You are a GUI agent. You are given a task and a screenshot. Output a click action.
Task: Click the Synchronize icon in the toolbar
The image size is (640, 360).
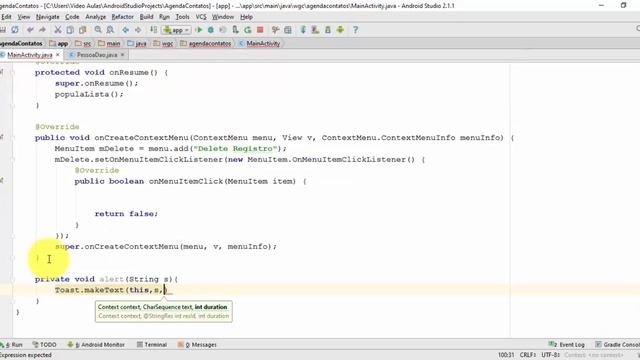tap(15, 30)
